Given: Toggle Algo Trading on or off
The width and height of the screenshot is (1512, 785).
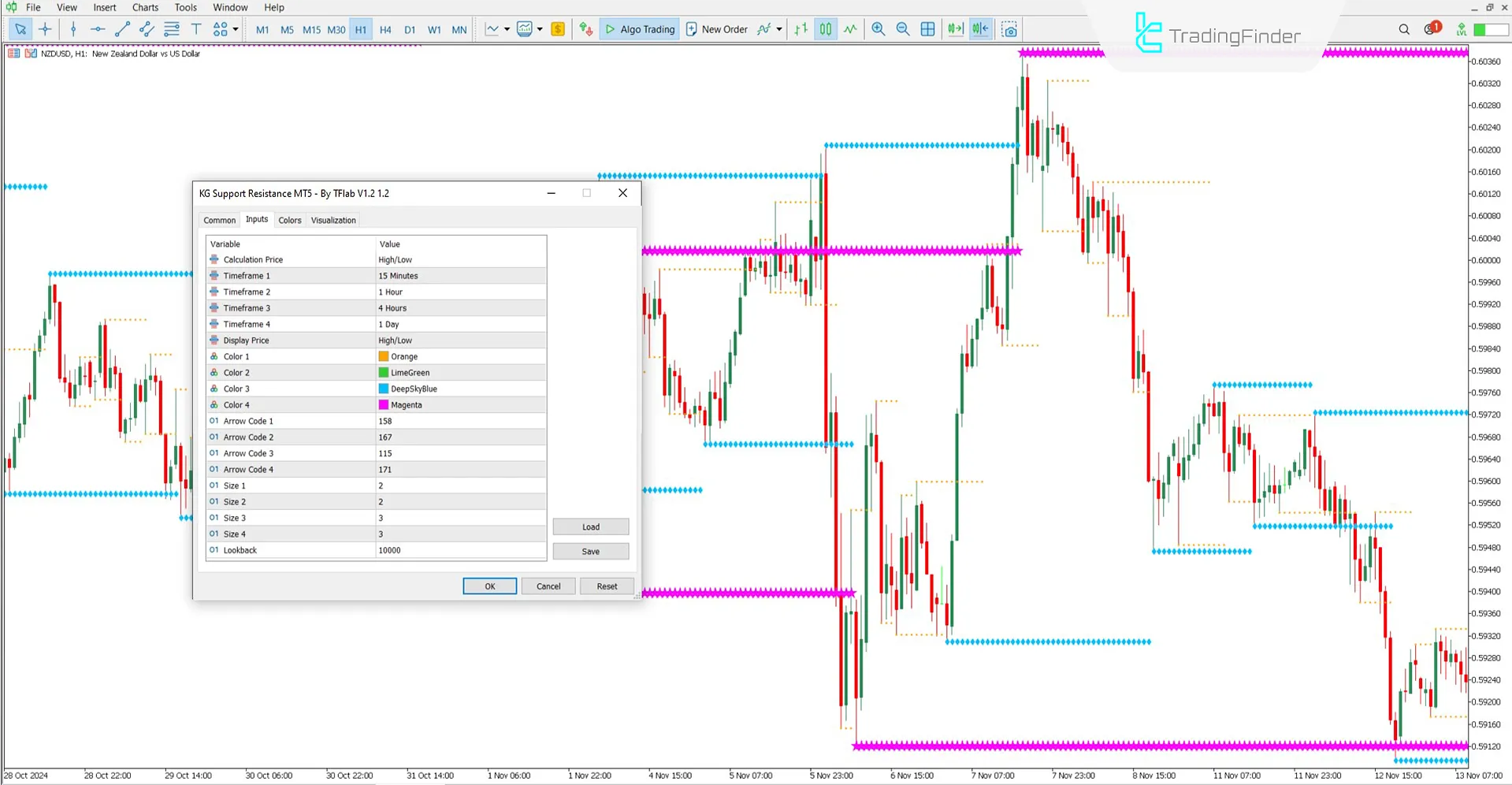Looking at the screenshot, I should coord(639,29).
